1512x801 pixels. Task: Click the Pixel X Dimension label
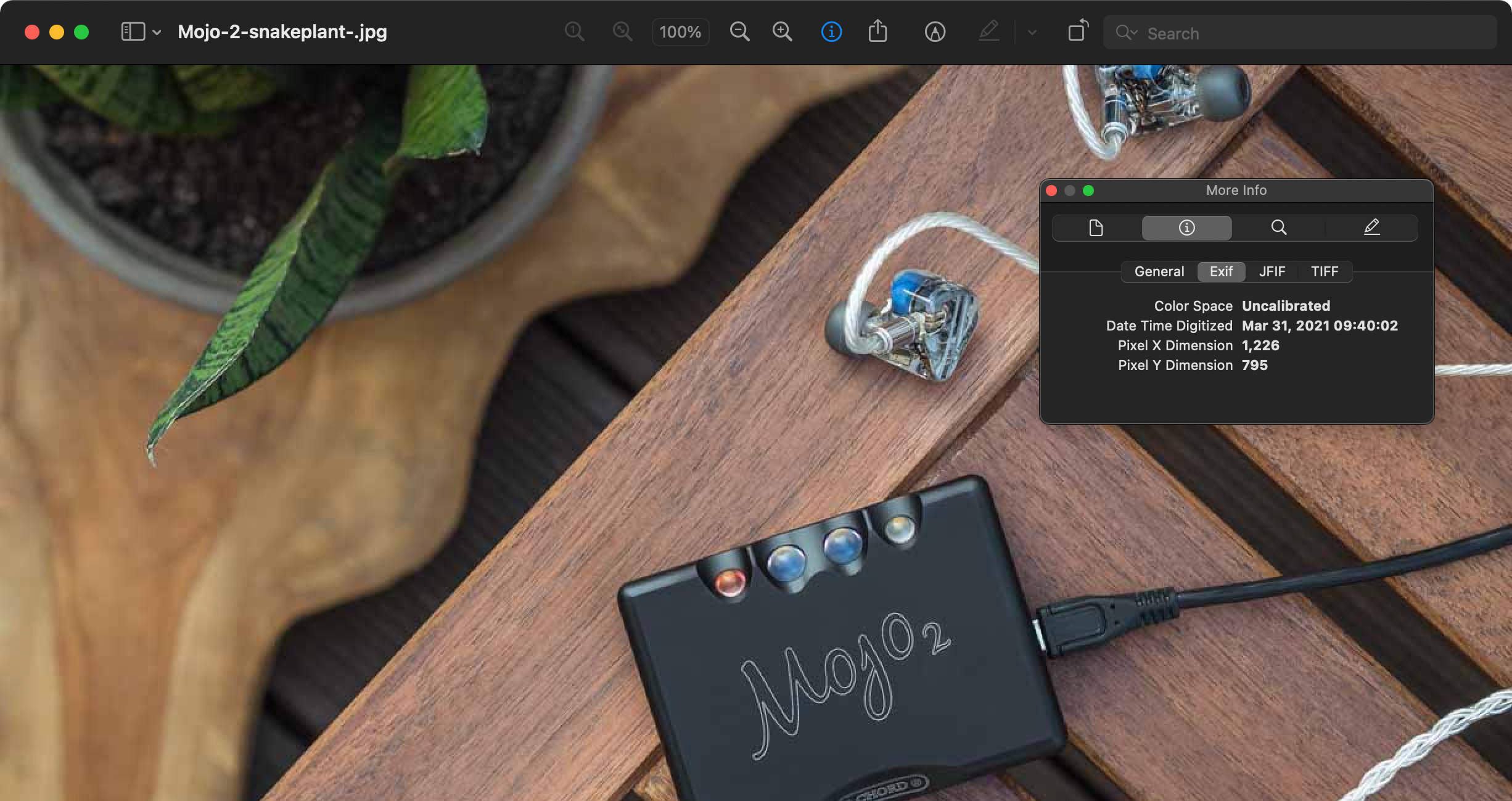pyautogui.click(x=1175, y=345)
